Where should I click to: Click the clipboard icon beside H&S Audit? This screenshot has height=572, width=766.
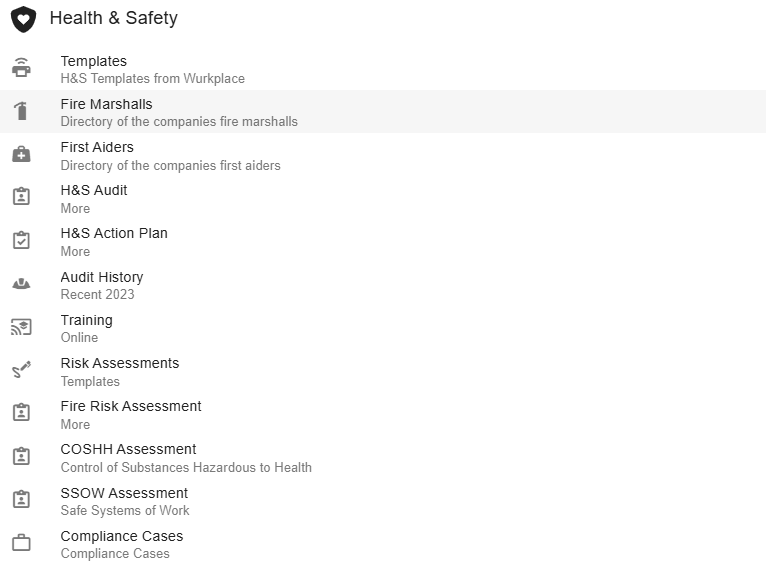pyautogui.click(x=21, y=197)
